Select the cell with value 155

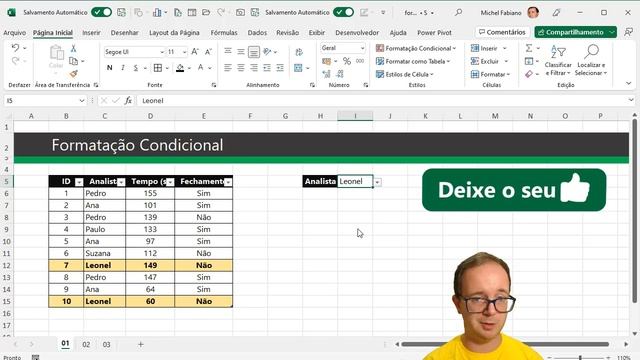pos(150,193)
